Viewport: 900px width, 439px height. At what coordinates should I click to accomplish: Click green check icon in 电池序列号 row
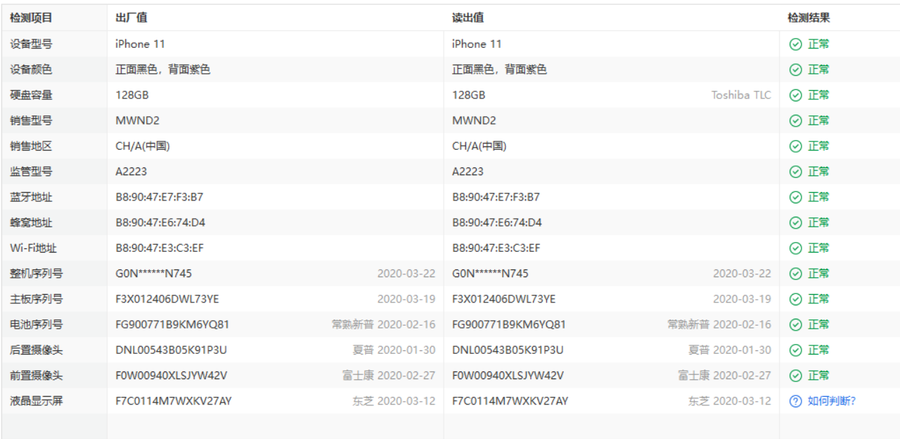click(x=796, y=325)
